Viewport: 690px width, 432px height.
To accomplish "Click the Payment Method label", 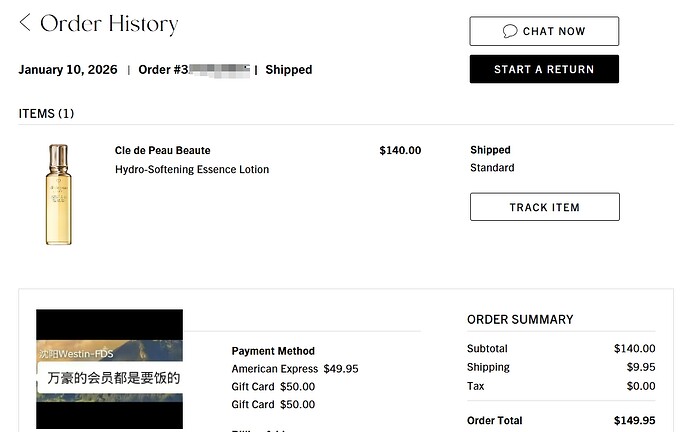I will point(273,351).
